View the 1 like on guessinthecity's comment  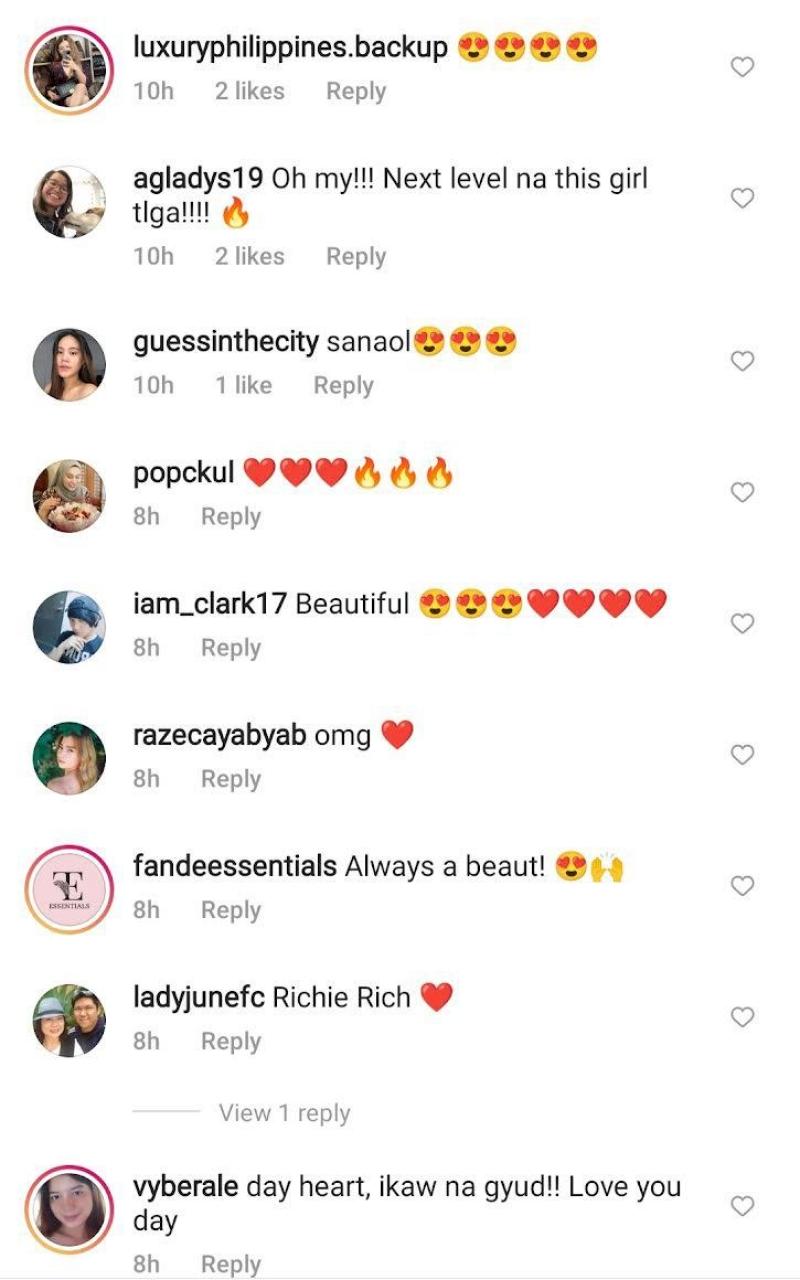click(243, 385)
